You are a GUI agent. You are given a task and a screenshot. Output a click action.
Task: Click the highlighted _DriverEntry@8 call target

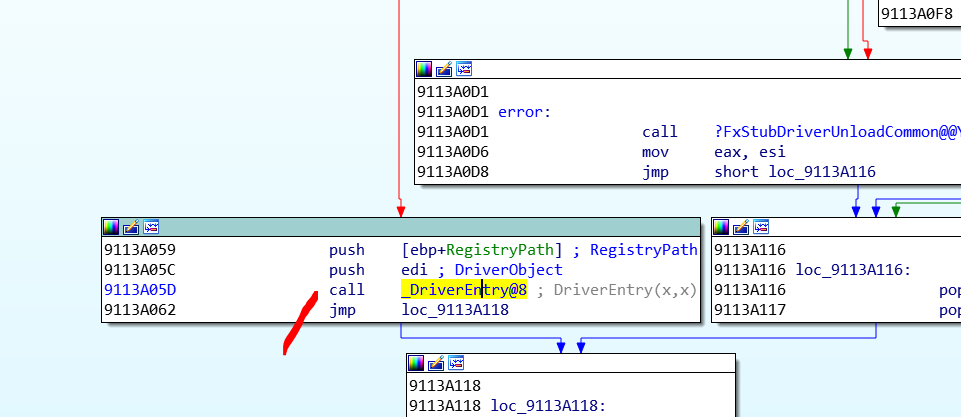point(464,290)
